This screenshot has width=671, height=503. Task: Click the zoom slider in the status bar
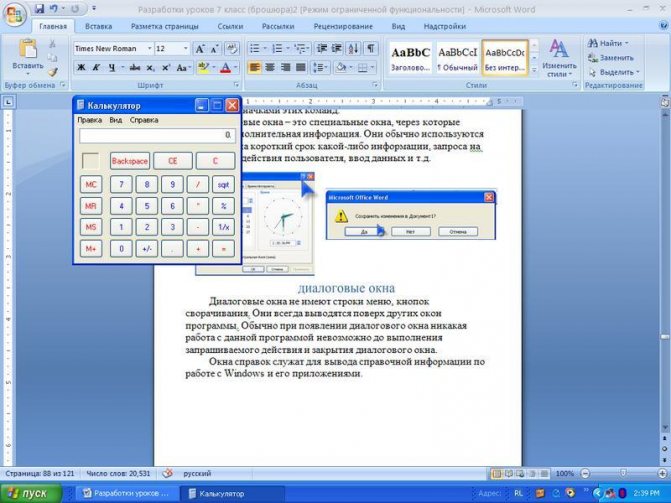pos(618,473)
